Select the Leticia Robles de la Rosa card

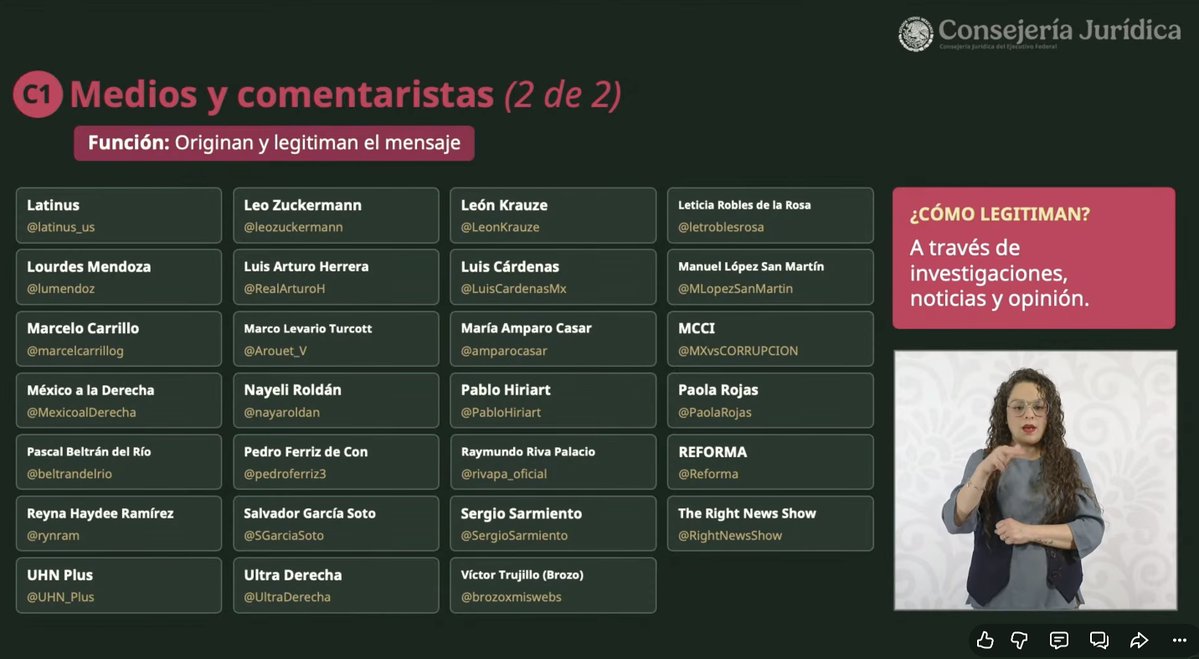[770, 216]
